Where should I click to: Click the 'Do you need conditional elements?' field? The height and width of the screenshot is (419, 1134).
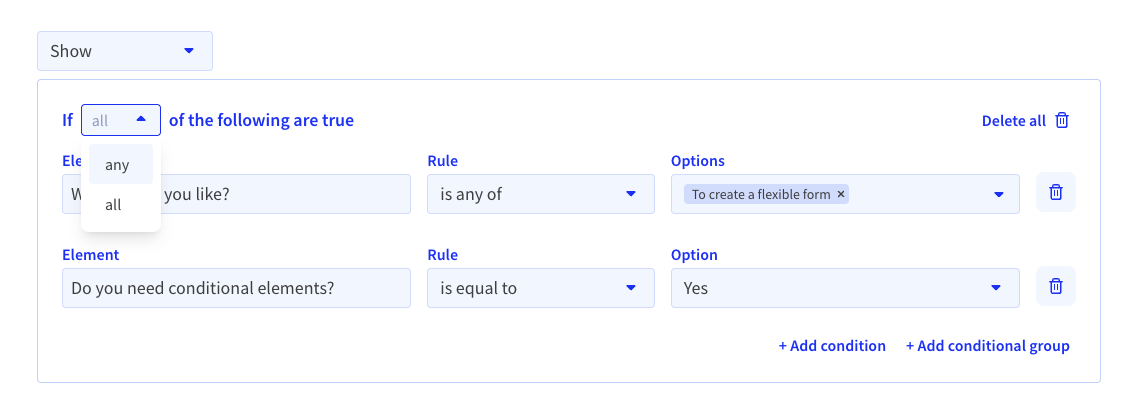[x=236, y=288]
